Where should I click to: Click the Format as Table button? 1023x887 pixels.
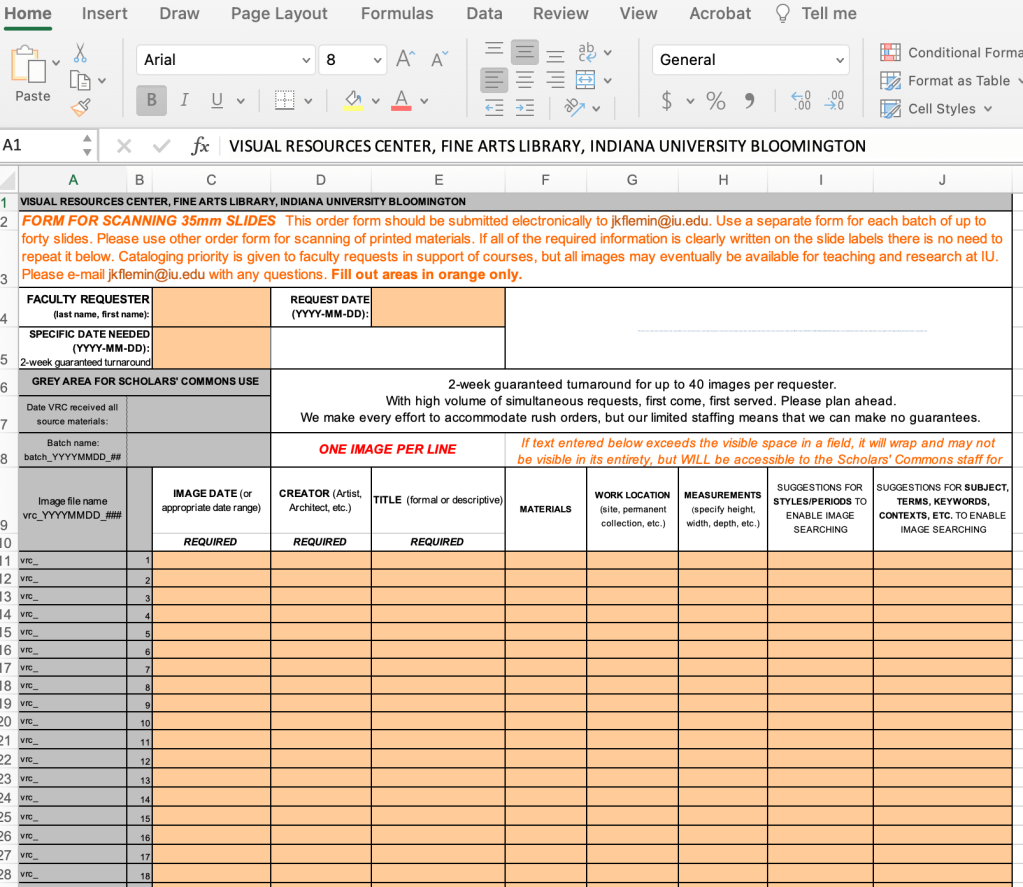coord(950,80)
